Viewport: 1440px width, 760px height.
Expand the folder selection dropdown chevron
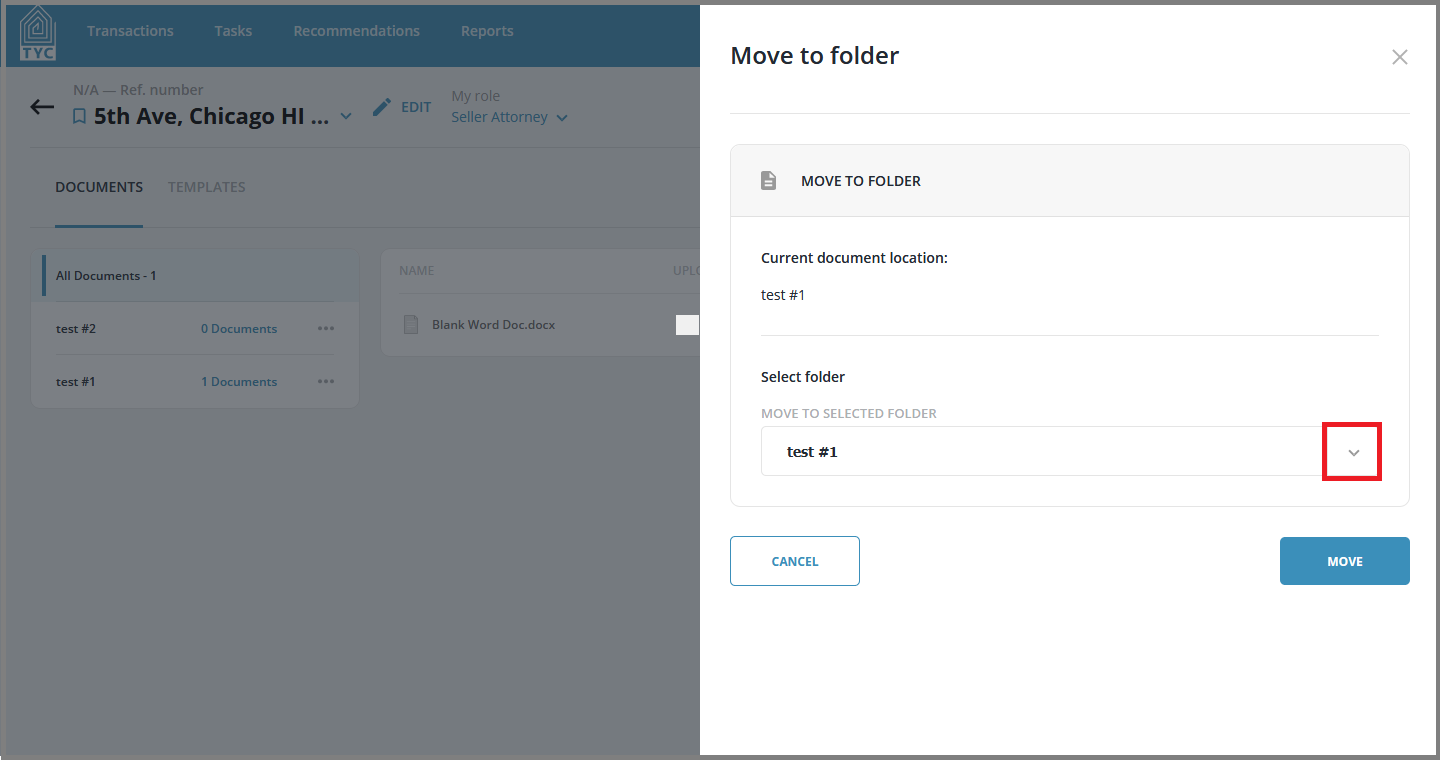coord(1354,452)
